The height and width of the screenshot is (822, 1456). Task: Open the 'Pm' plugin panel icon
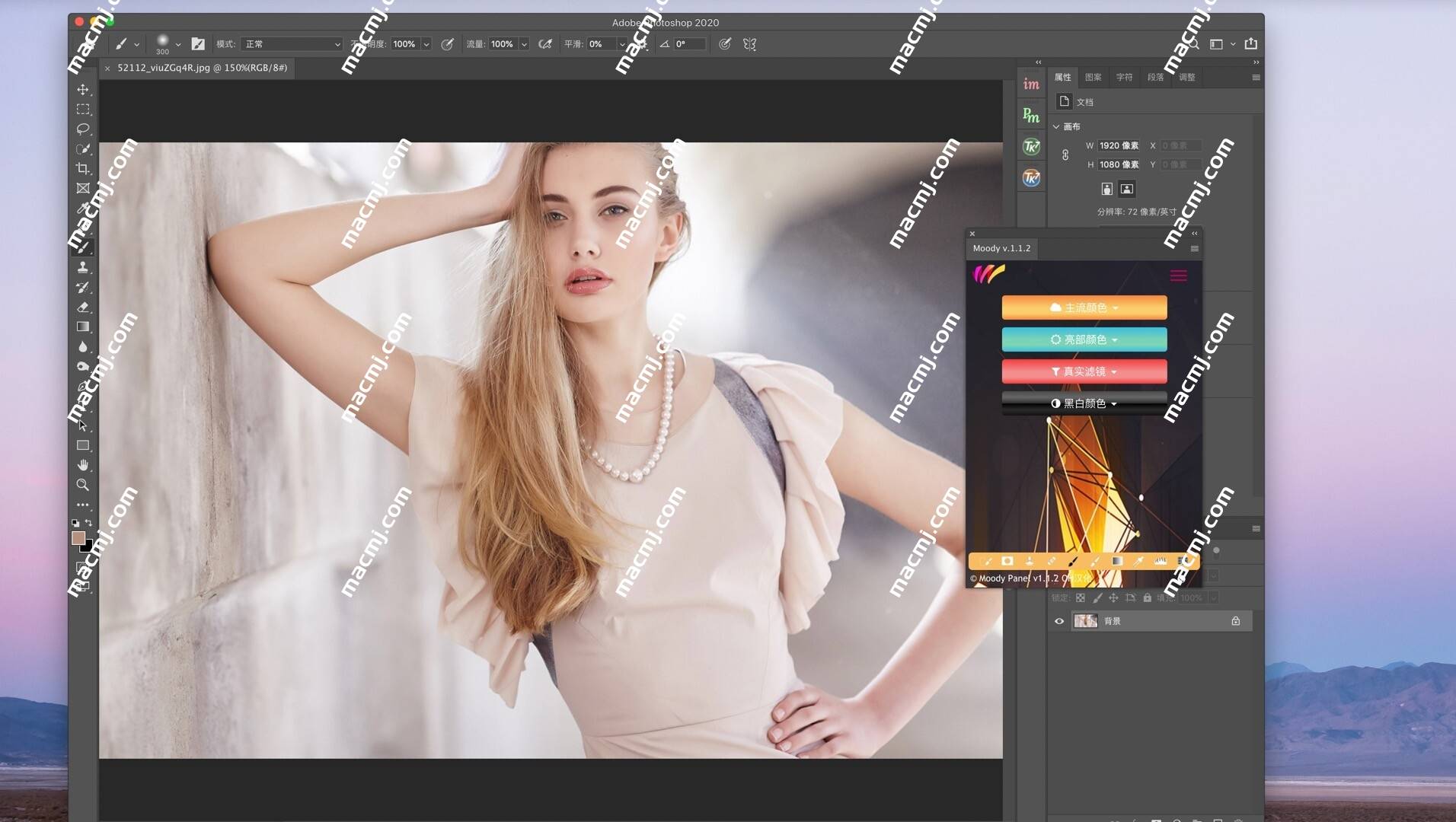[1031, 116]
